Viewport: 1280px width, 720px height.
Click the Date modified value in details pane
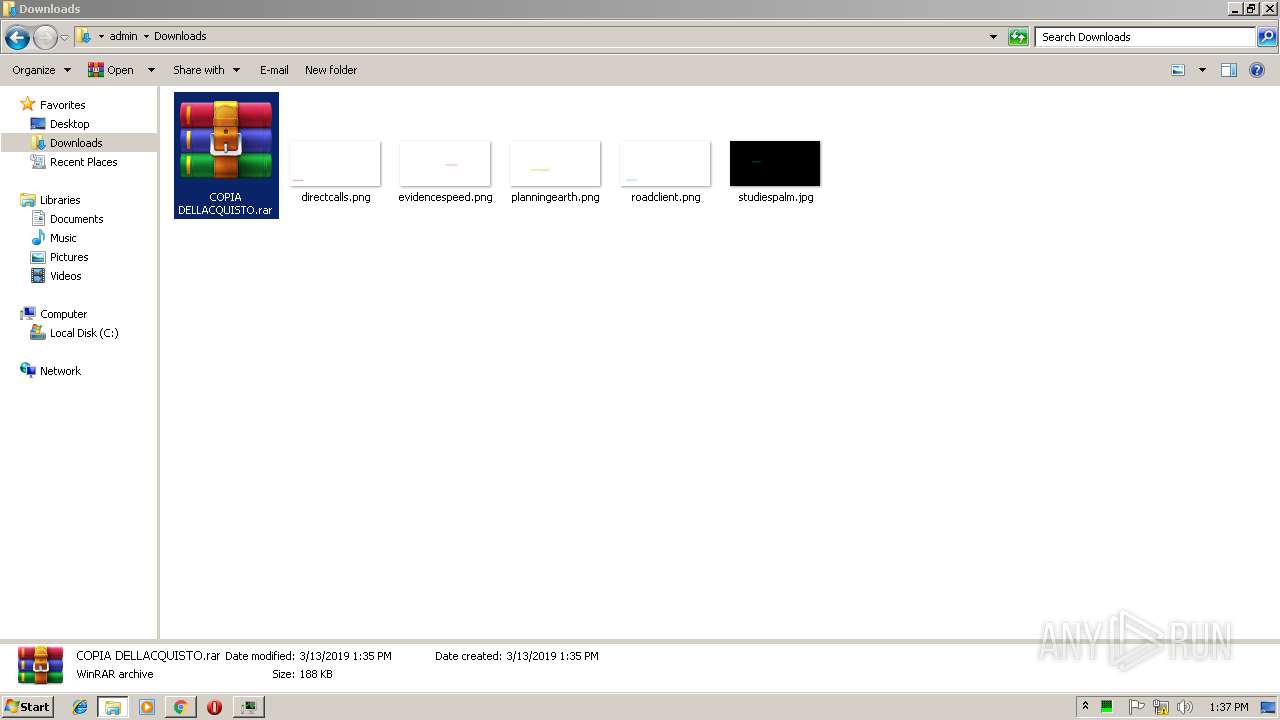click(x=345, y=656)
